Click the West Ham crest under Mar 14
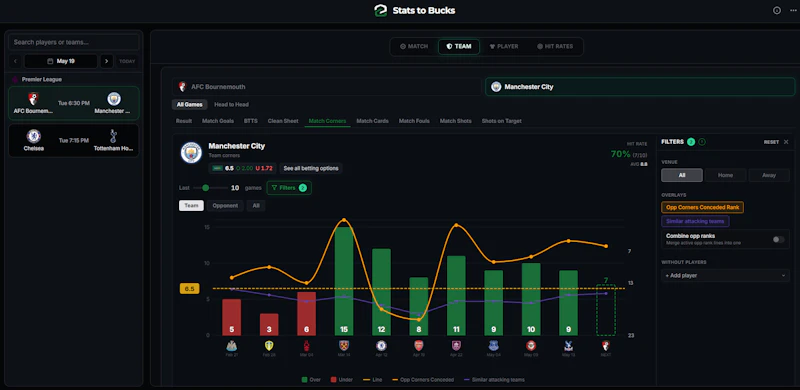The image size is (800, 390). point(344,346)
